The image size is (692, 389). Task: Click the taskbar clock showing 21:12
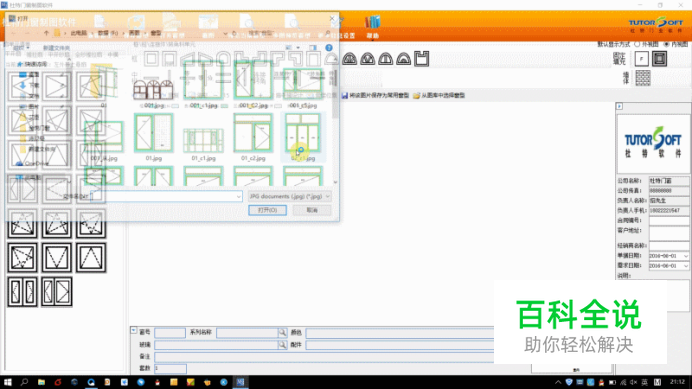677,382
